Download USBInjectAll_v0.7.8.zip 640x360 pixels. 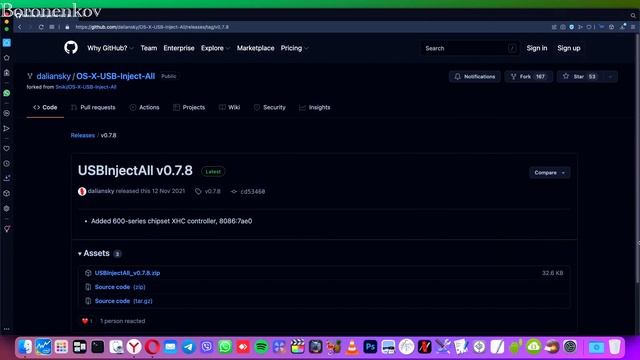tap(127, 273)
